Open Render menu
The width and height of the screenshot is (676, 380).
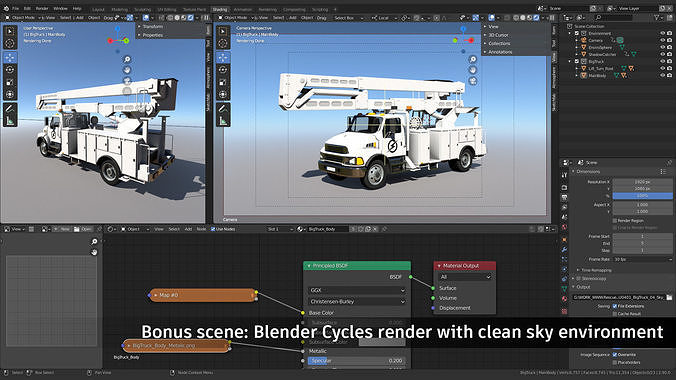coord(42,9)
